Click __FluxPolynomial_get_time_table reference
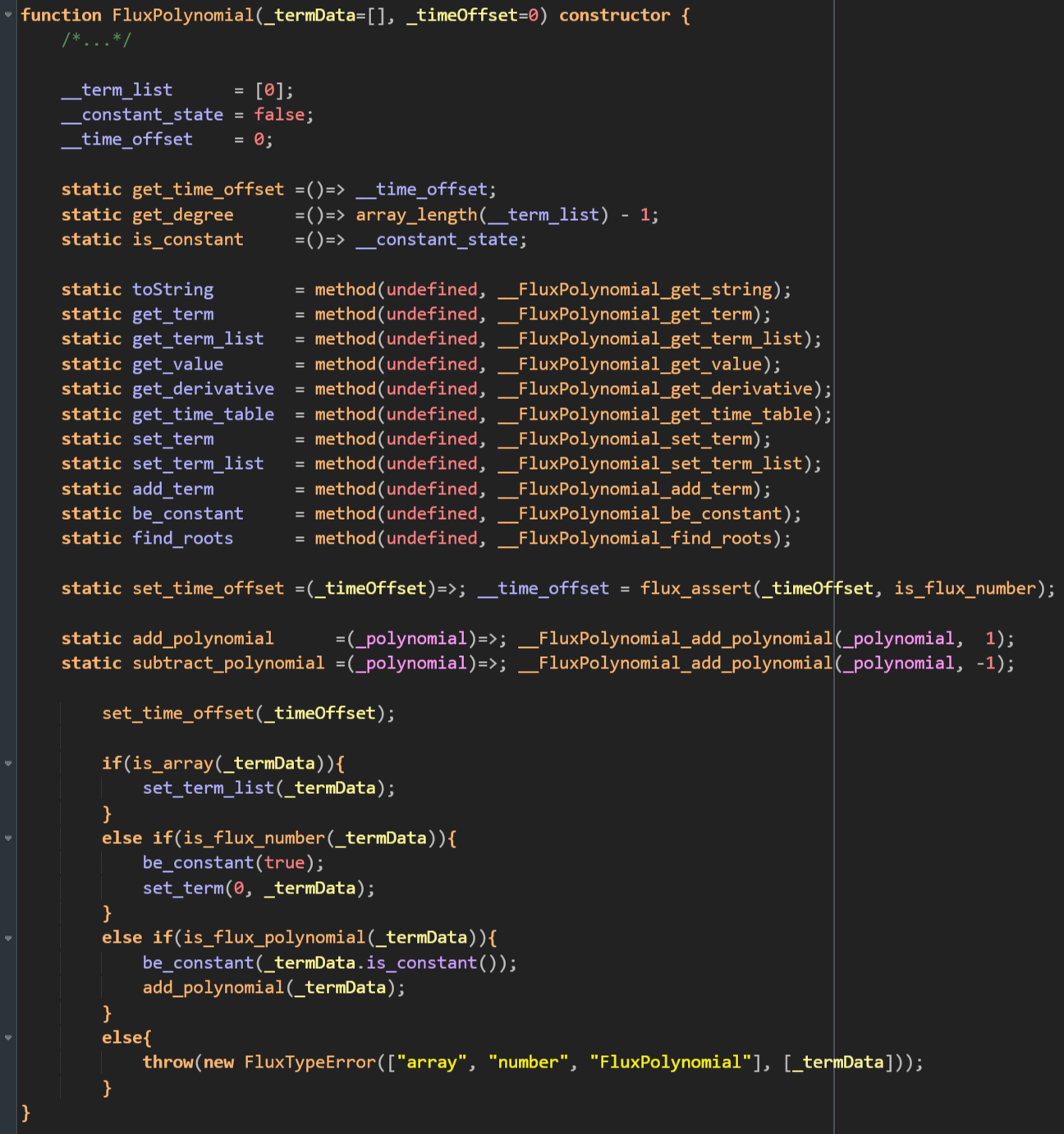 [655, 414]
